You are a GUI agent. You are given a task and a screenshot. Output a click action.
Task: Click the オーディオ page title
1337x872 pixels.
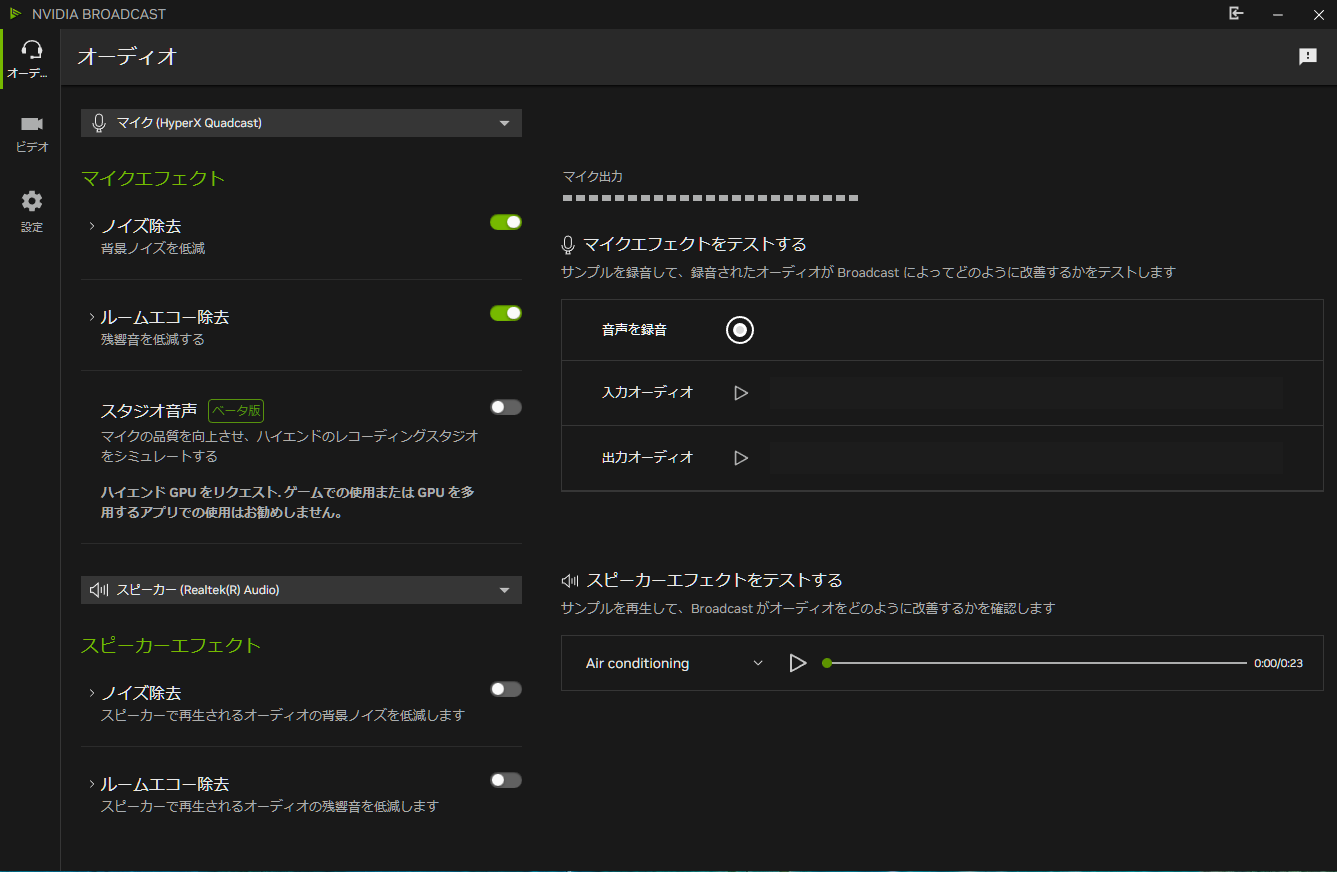pos(127,57)
